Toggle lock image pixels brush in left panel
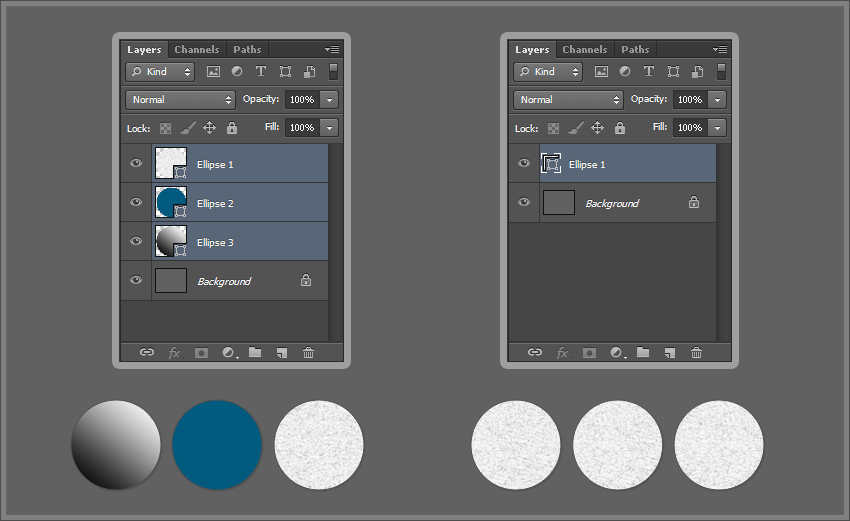The image size is (850, 521). pyautogui.click(x=188, y=128)
